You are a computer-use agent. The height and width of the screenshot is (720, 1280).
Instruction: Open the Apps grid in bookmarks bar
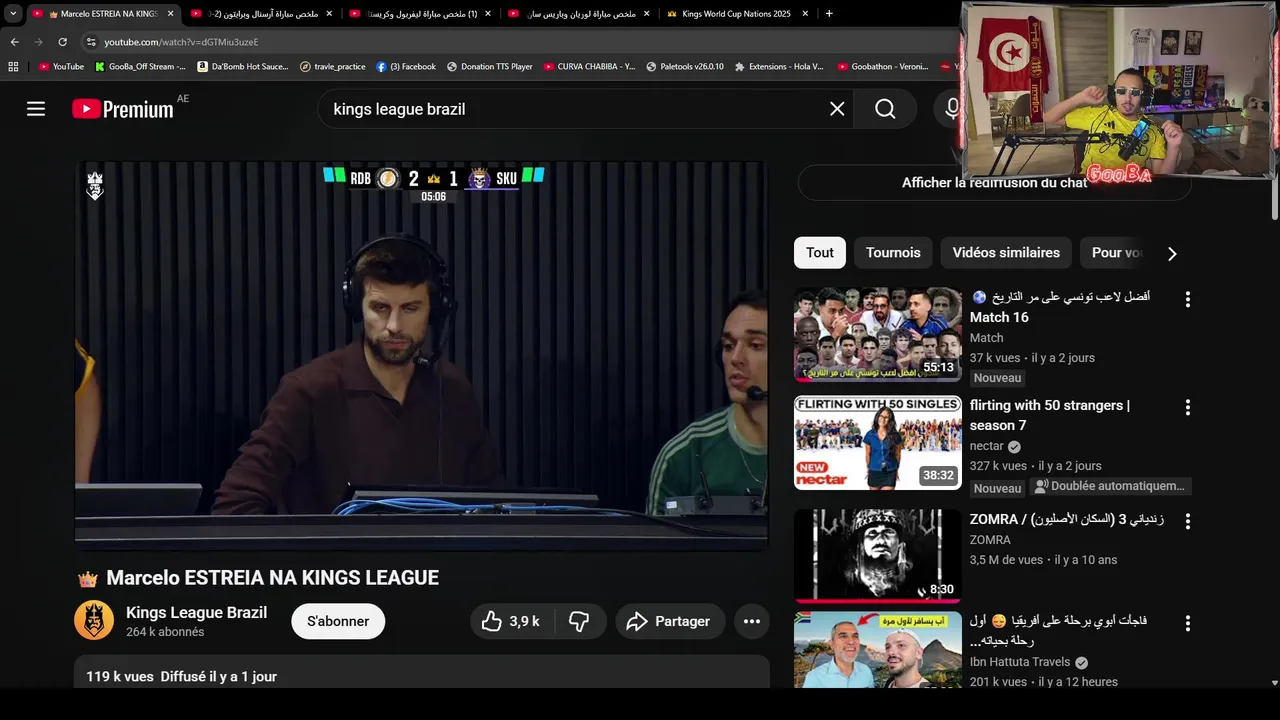tap(13, 67)
